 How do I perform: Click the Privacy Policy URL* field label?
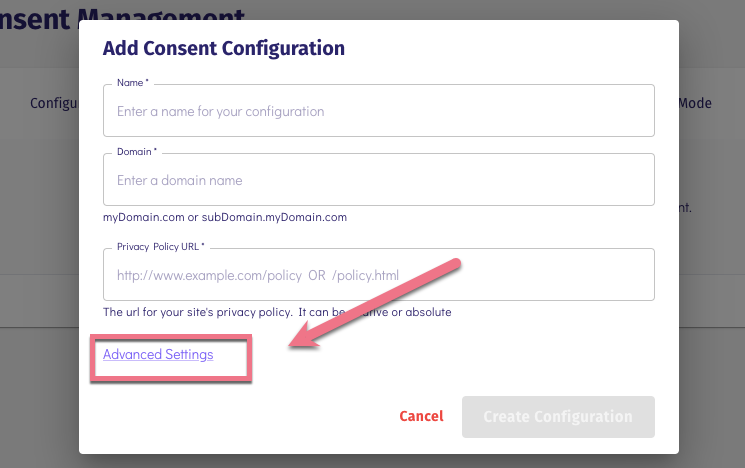point(160,245)
